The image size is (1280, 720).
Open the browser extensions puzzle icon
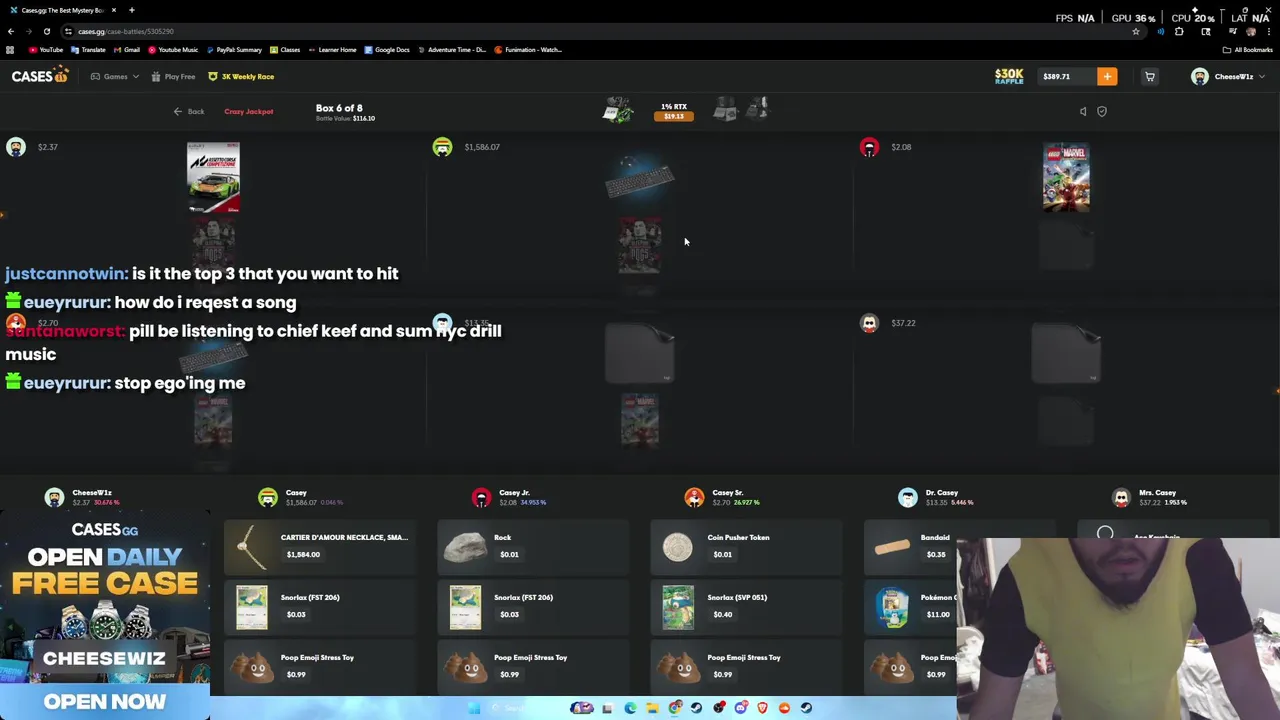coord(1179,31)
